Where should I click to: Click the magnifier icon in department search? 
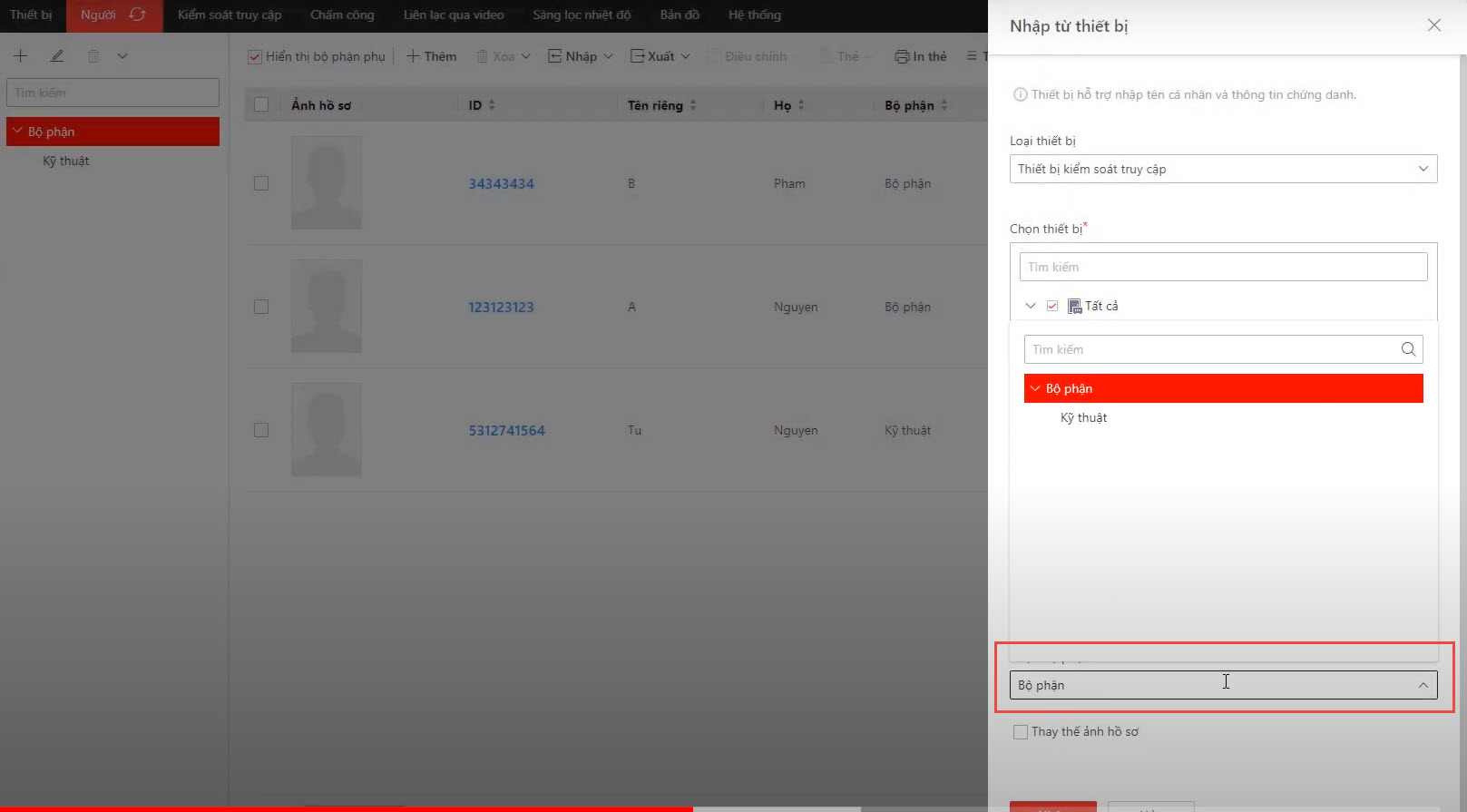[1408, 349]
